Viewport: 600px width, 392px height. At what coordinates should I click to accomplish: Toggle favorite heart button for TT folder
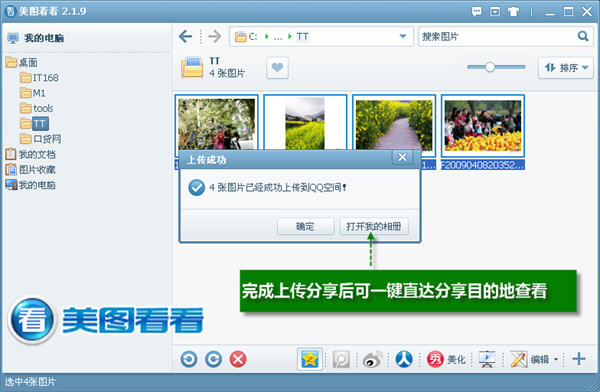pos(277,68)
